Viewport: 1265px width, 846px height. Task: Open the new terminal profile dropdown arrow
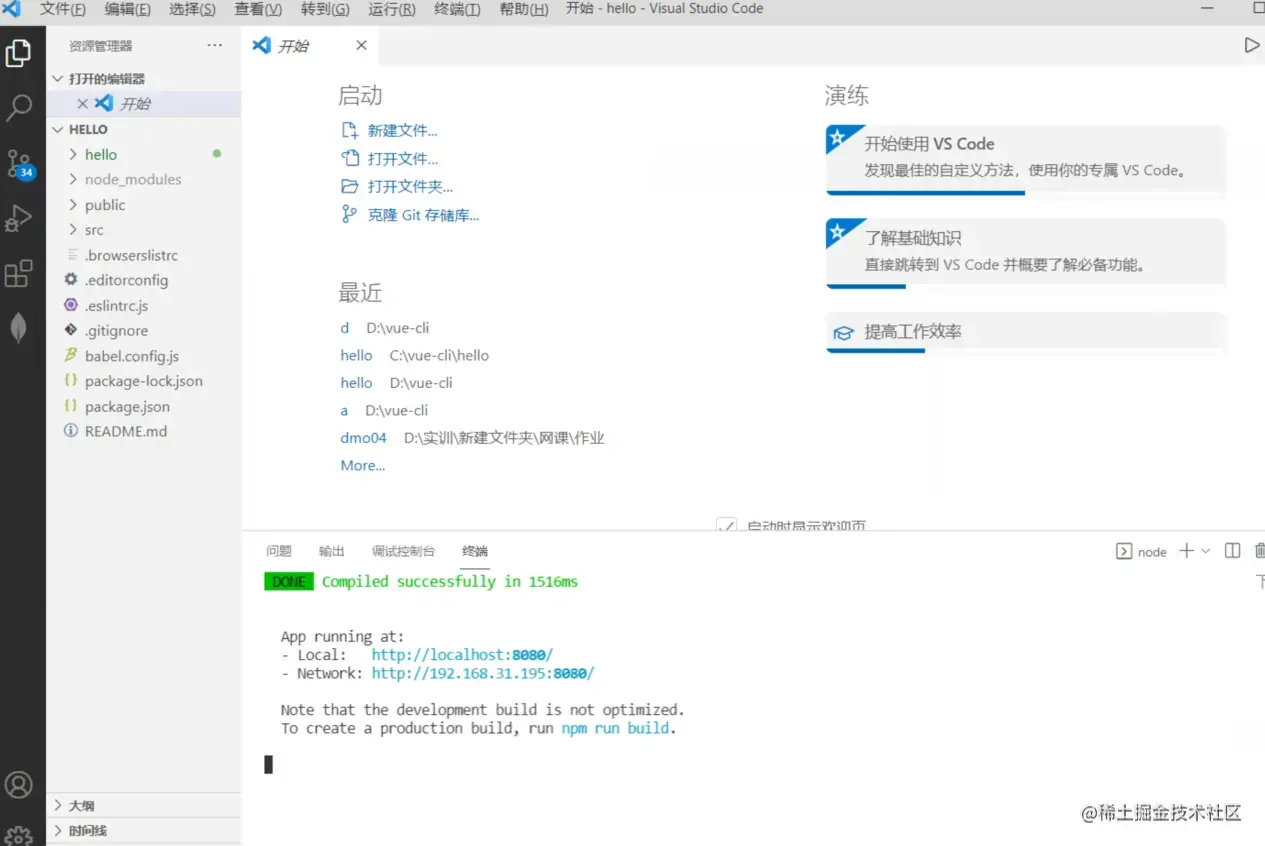click(x=1205, y=551)
